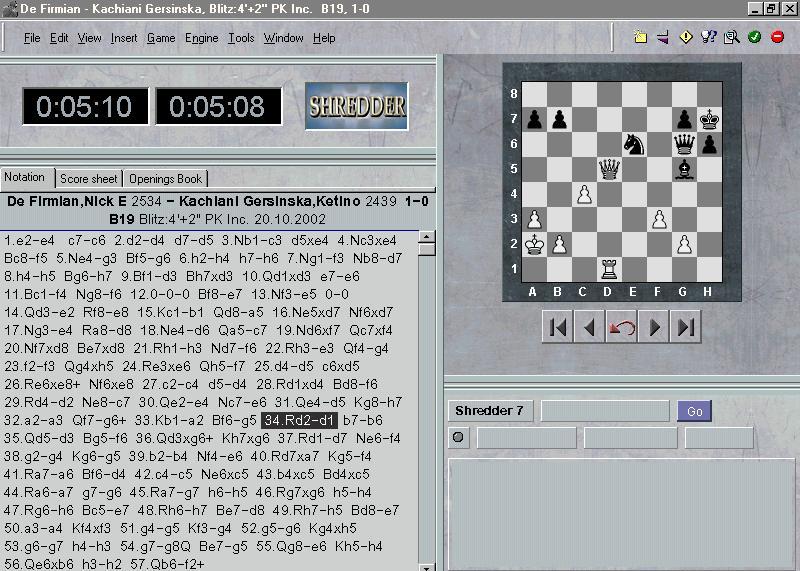Click the green checkmark icon
Viewport: 800px width, 571px height.
tap(754, 38)
